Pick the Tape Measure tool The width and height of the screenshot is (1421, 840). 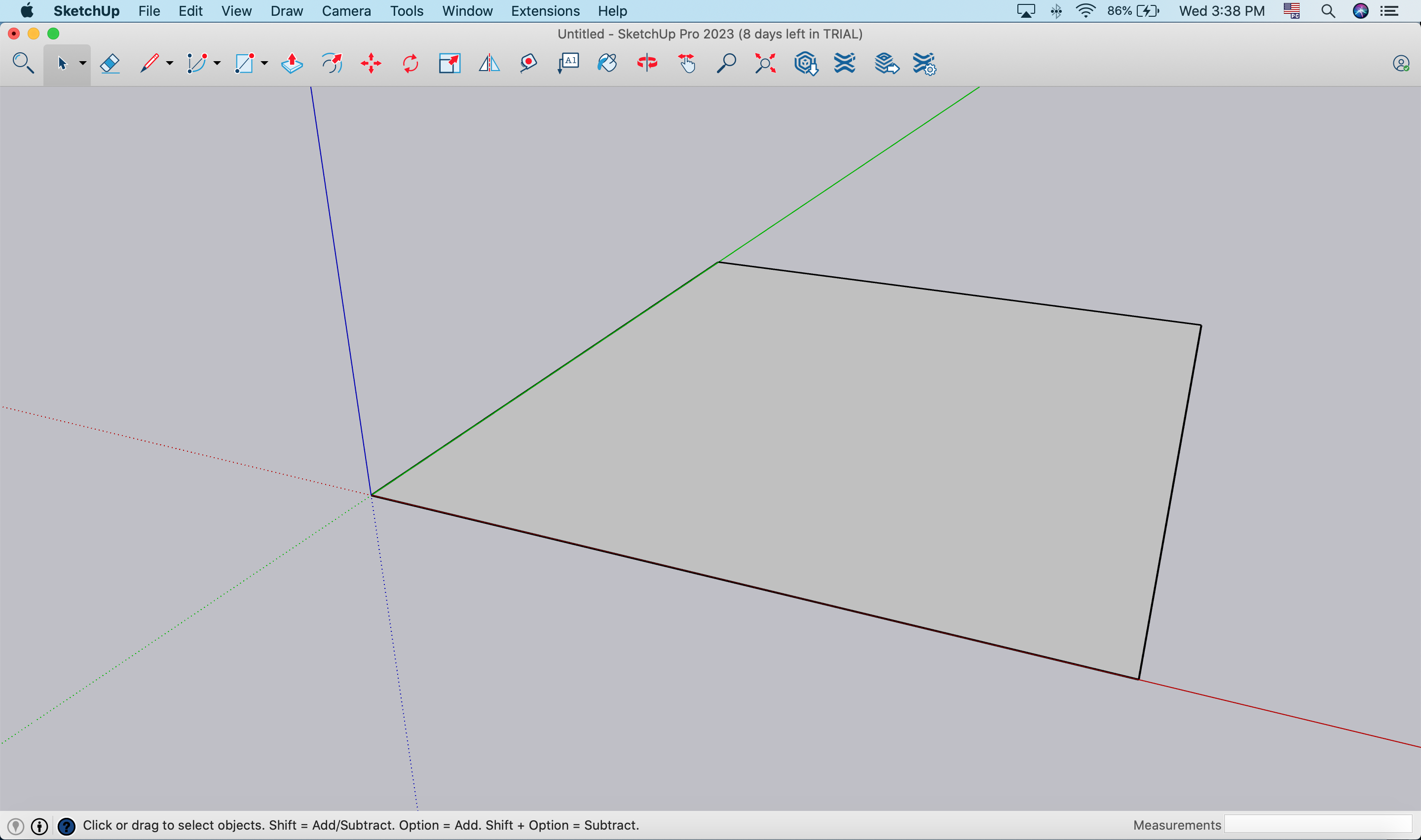[528, 64]
